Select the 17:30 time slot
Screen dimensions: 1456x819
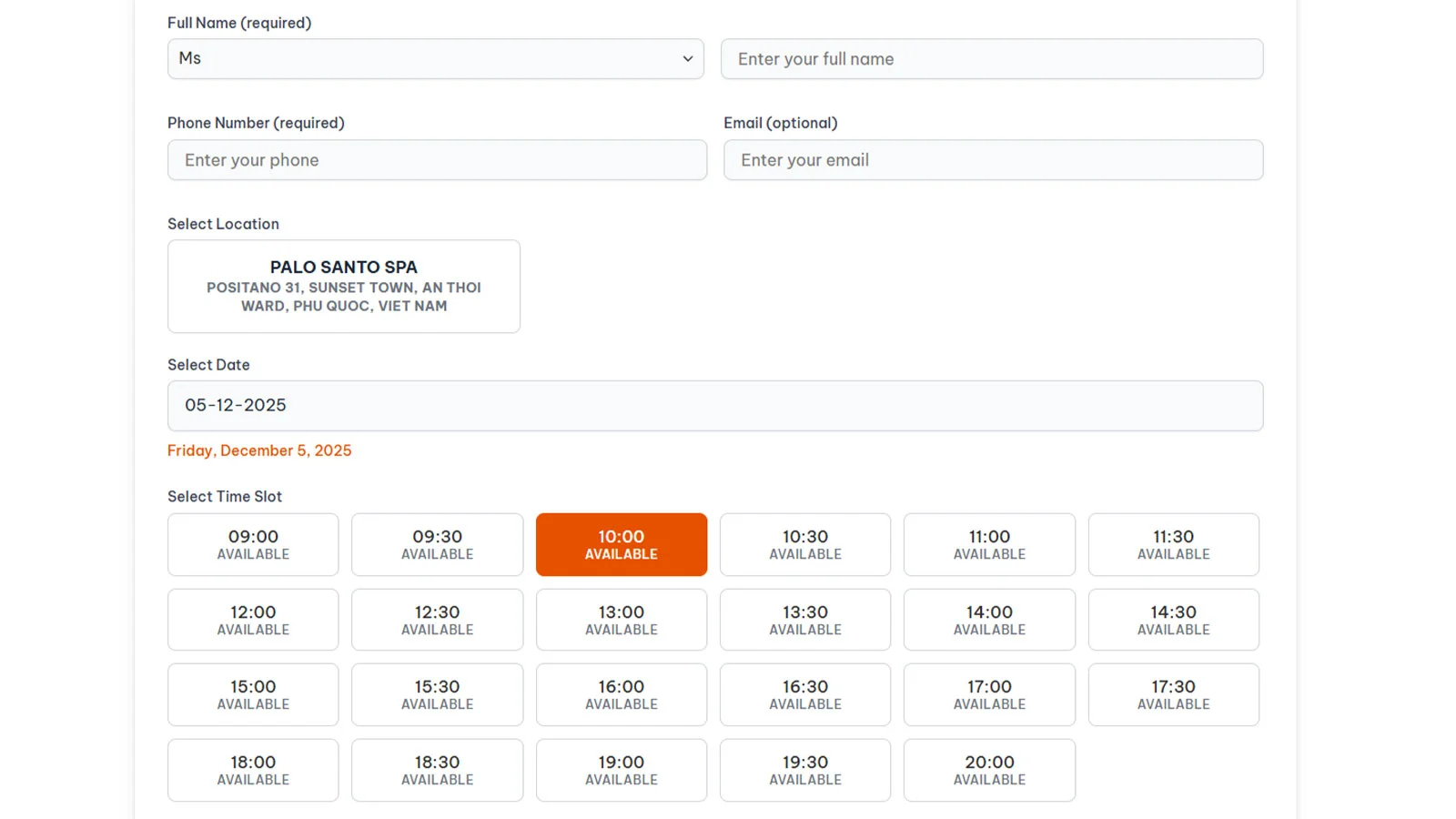point(1173,694)
